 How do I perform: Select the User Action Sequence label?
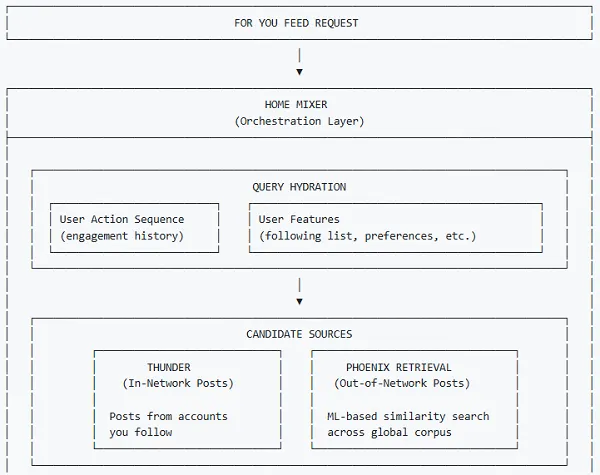click(x=122, y=219)
